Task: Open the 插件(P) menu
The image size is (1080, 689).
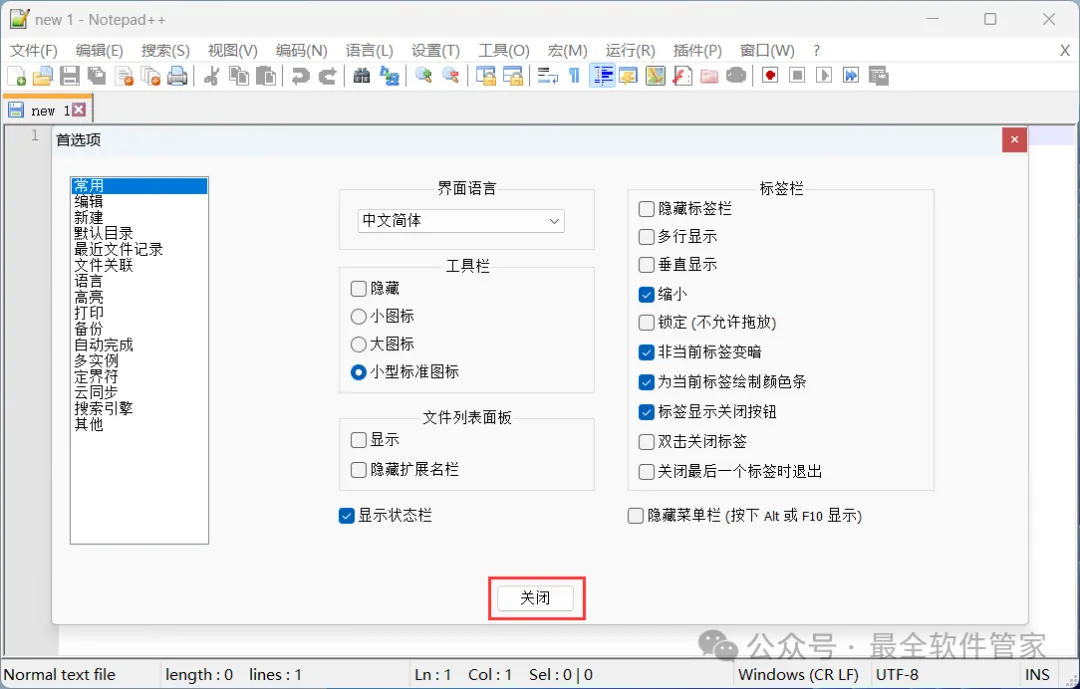Action: tap(697, 50)
